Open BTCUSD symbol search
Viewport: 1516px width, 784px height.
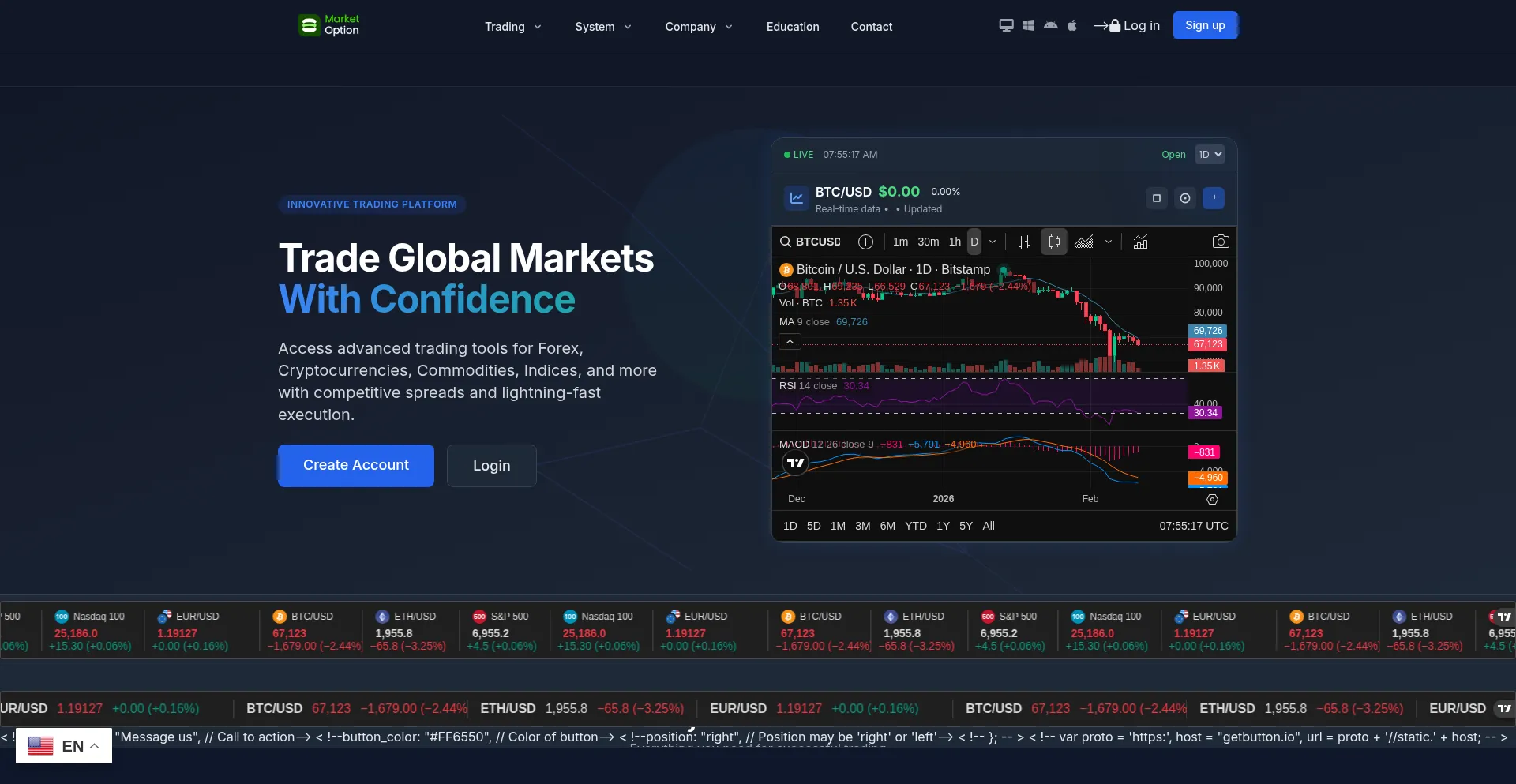pyautogui.click(x=811, y=242)
